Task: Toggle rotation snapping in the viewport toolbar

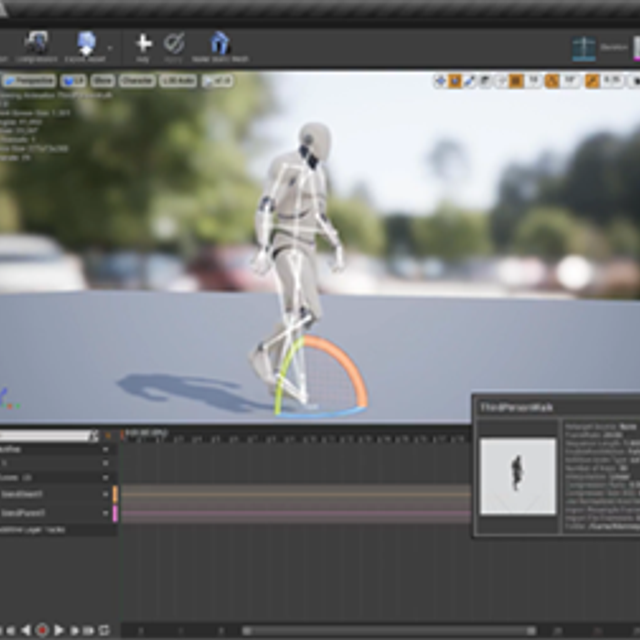Action: click(x=552, y=81)
